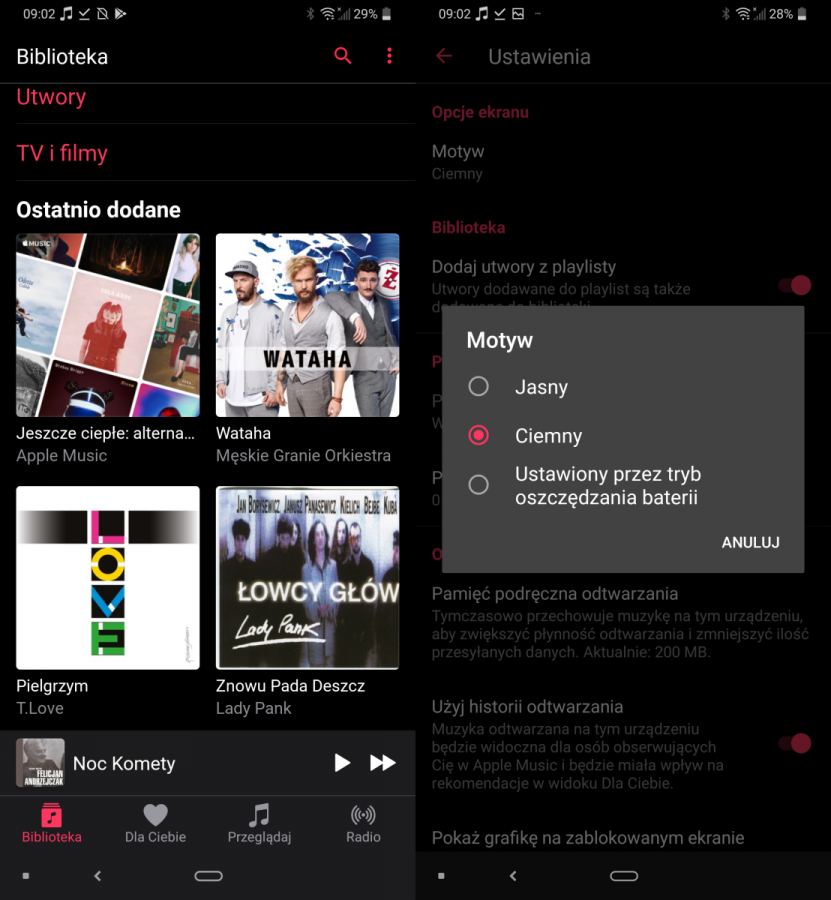Tap Ustawienia screen Android home pill
Viewport: 831px width, 900px height.
(x=624, y=875)
